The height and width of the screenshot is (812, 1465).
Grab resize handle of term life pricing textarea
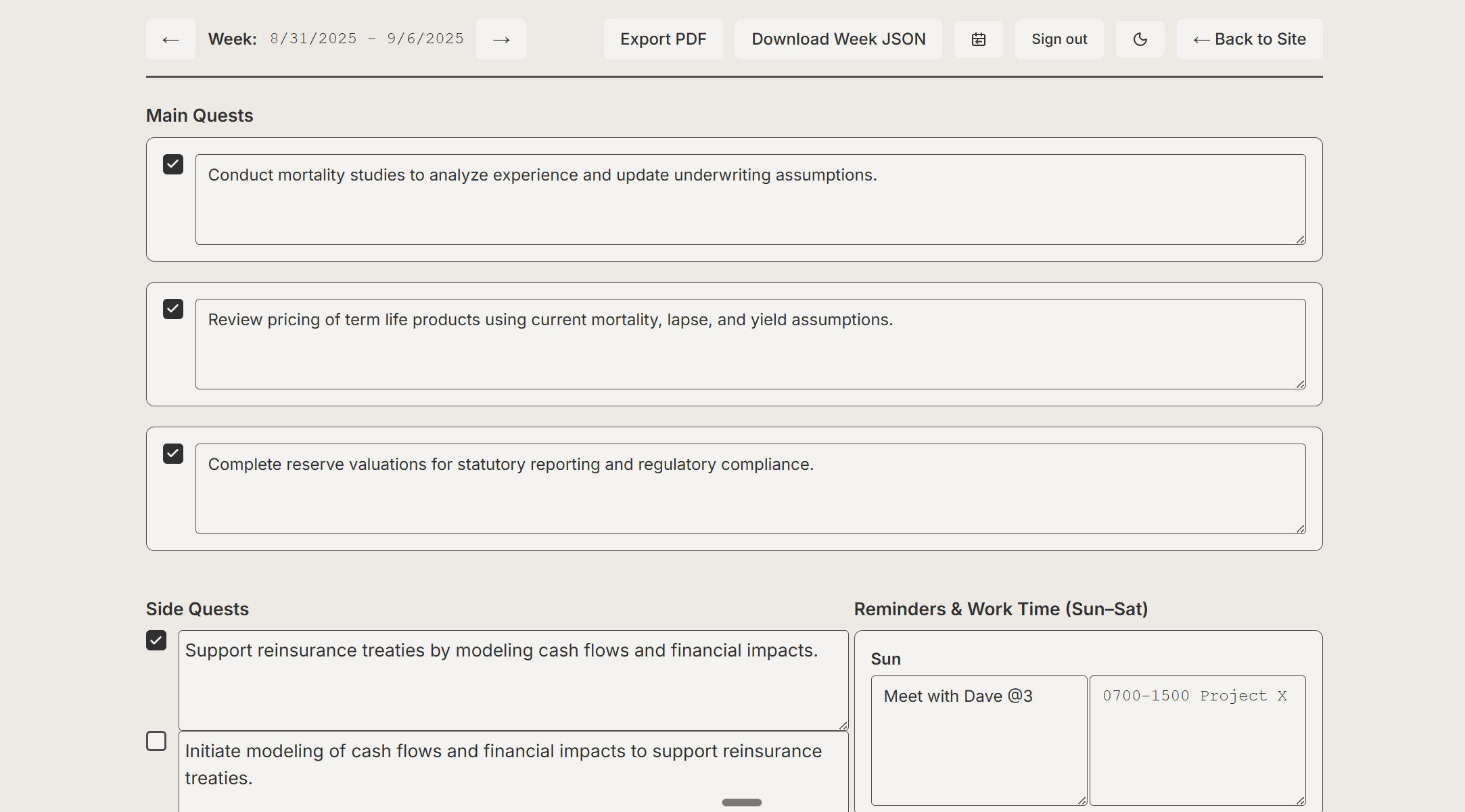pos(1301,384)
